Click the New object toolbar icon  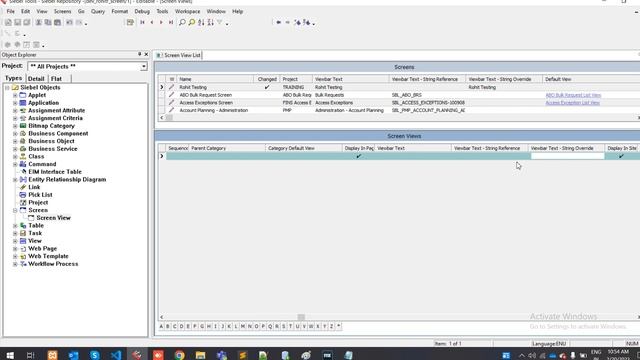[x=8, y=22]
